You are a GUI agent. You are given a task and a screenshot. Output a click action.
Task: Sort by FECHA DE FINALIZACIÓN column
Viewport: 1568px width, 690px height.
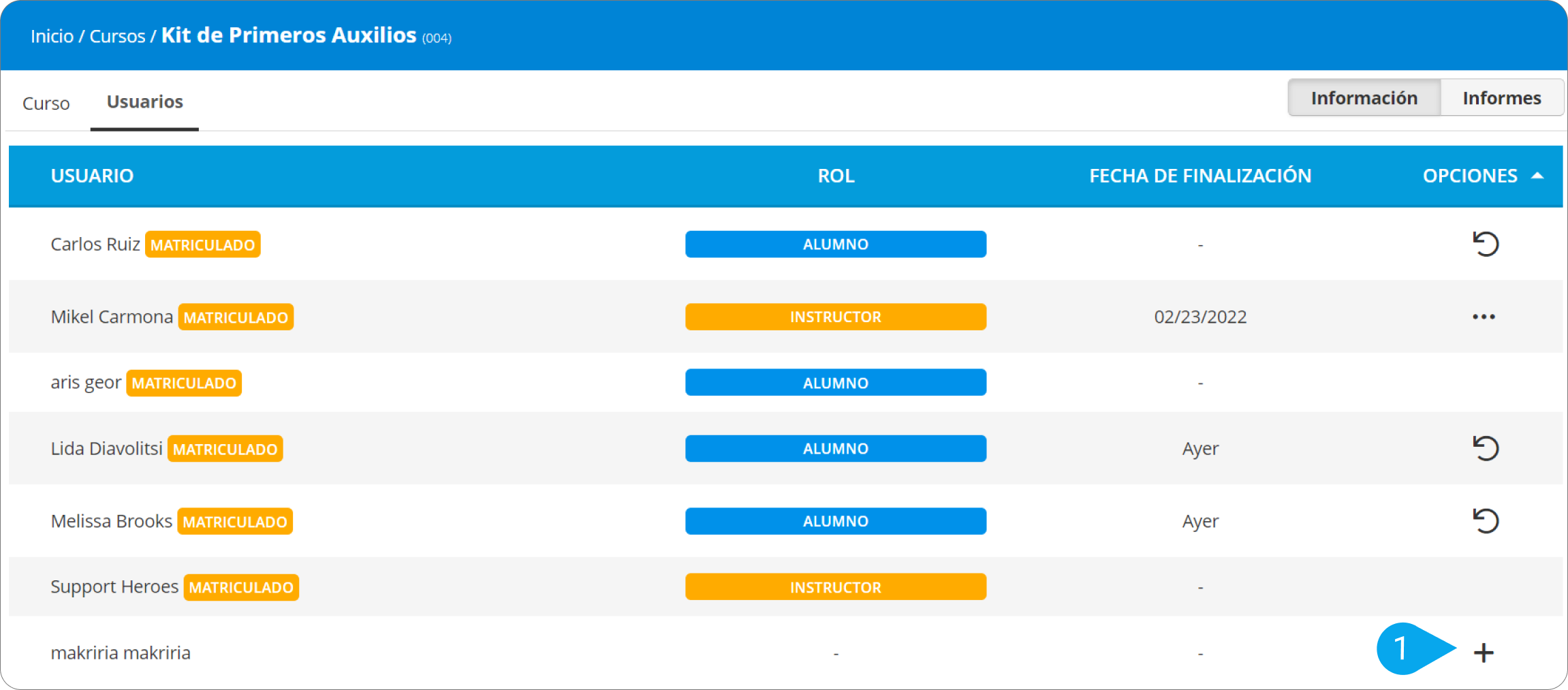point(1200,176)
